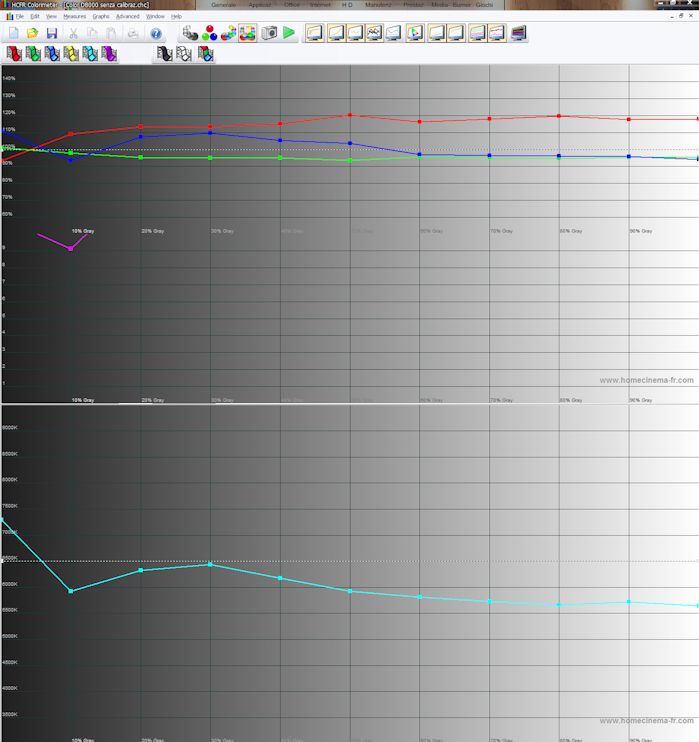Open the File menu

[19, 16]
